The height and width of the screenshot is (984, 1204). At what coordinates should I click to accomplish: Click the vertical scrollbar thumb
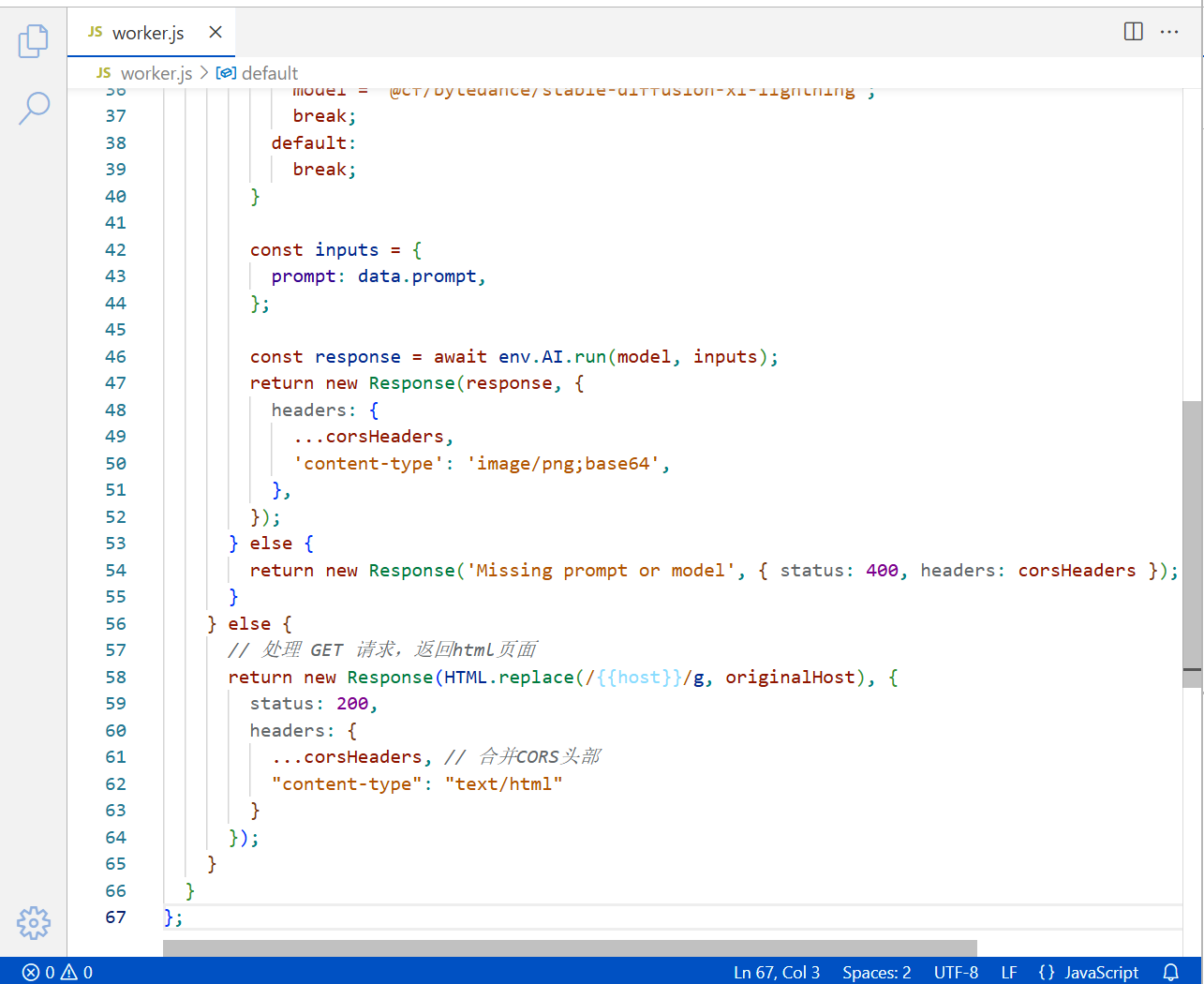pos(1192,544)
